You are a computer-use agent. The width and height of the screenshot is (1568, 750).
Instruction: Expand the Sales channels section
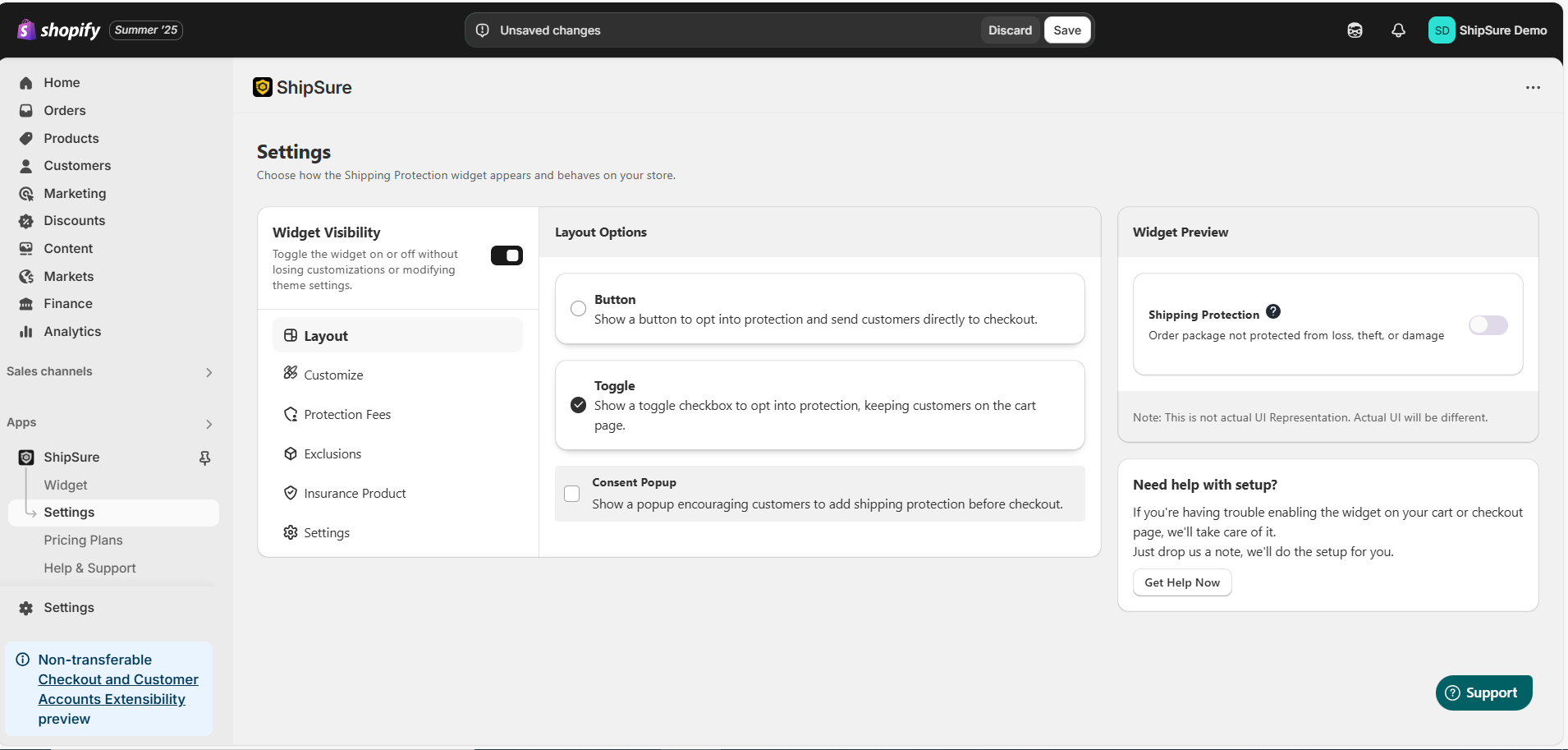pos(209,372)
